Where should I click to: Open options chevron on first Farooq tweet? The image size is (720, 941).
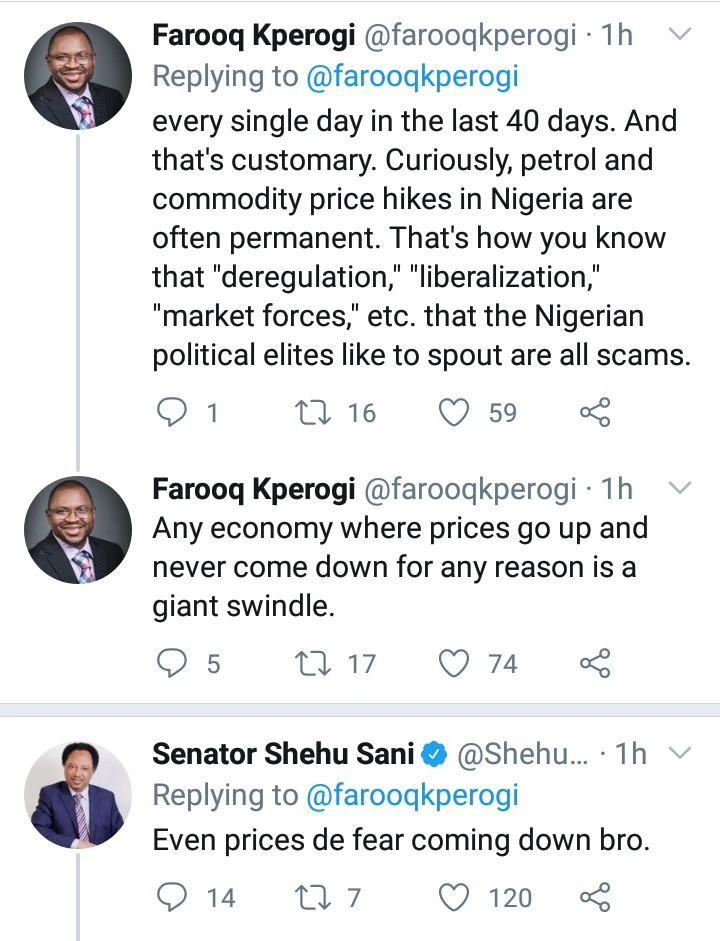(679, 35)
